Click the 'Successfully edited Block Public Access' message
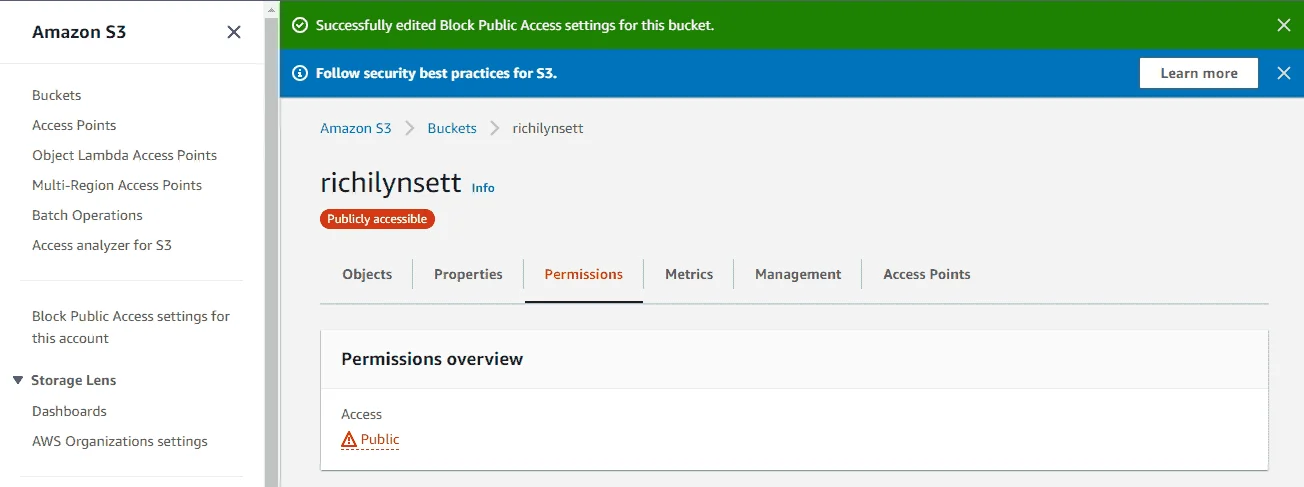 tap(515, 25)
